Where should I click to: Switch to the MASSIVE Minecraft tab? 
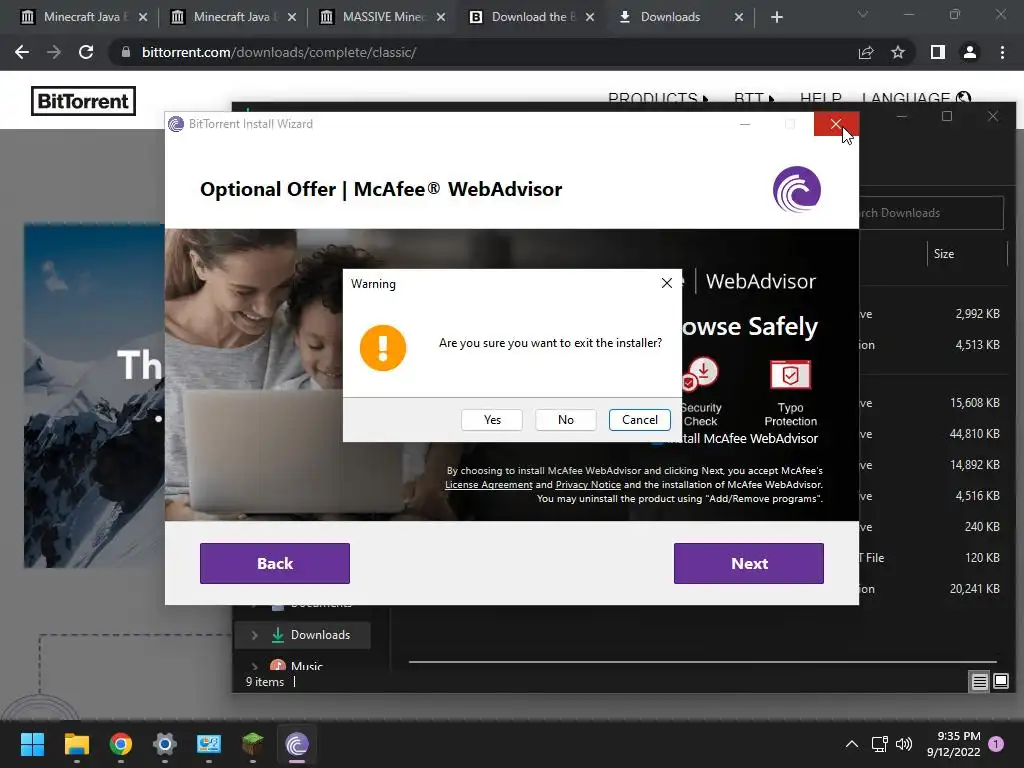click(381, 17)
